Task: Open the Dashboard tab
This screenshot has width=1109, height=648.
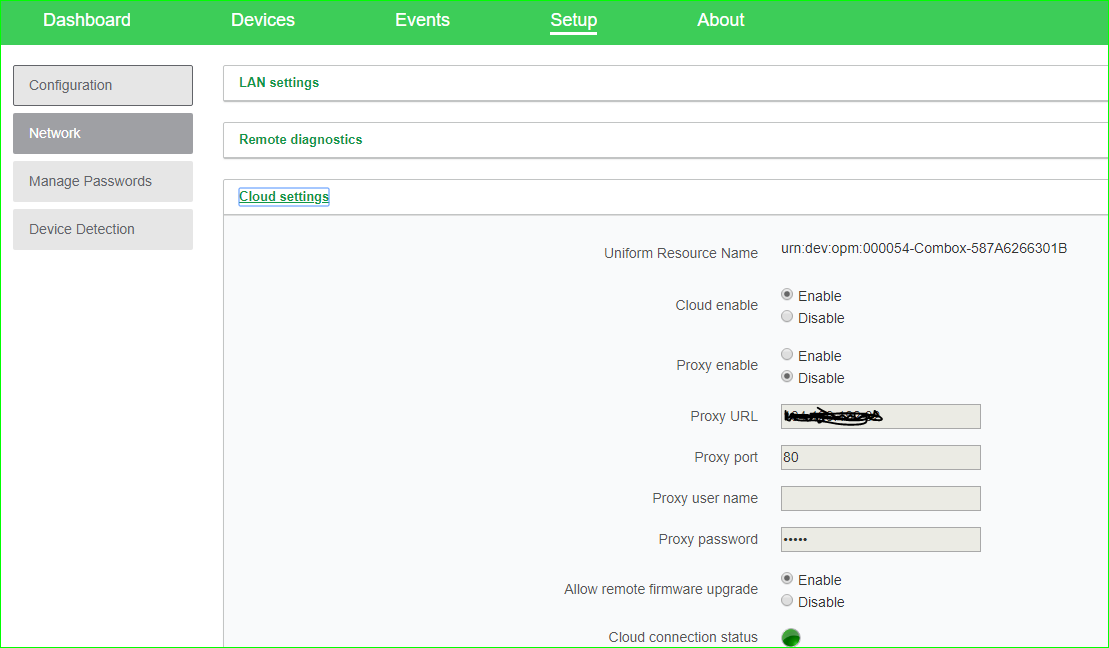Action: coord(86,20)
